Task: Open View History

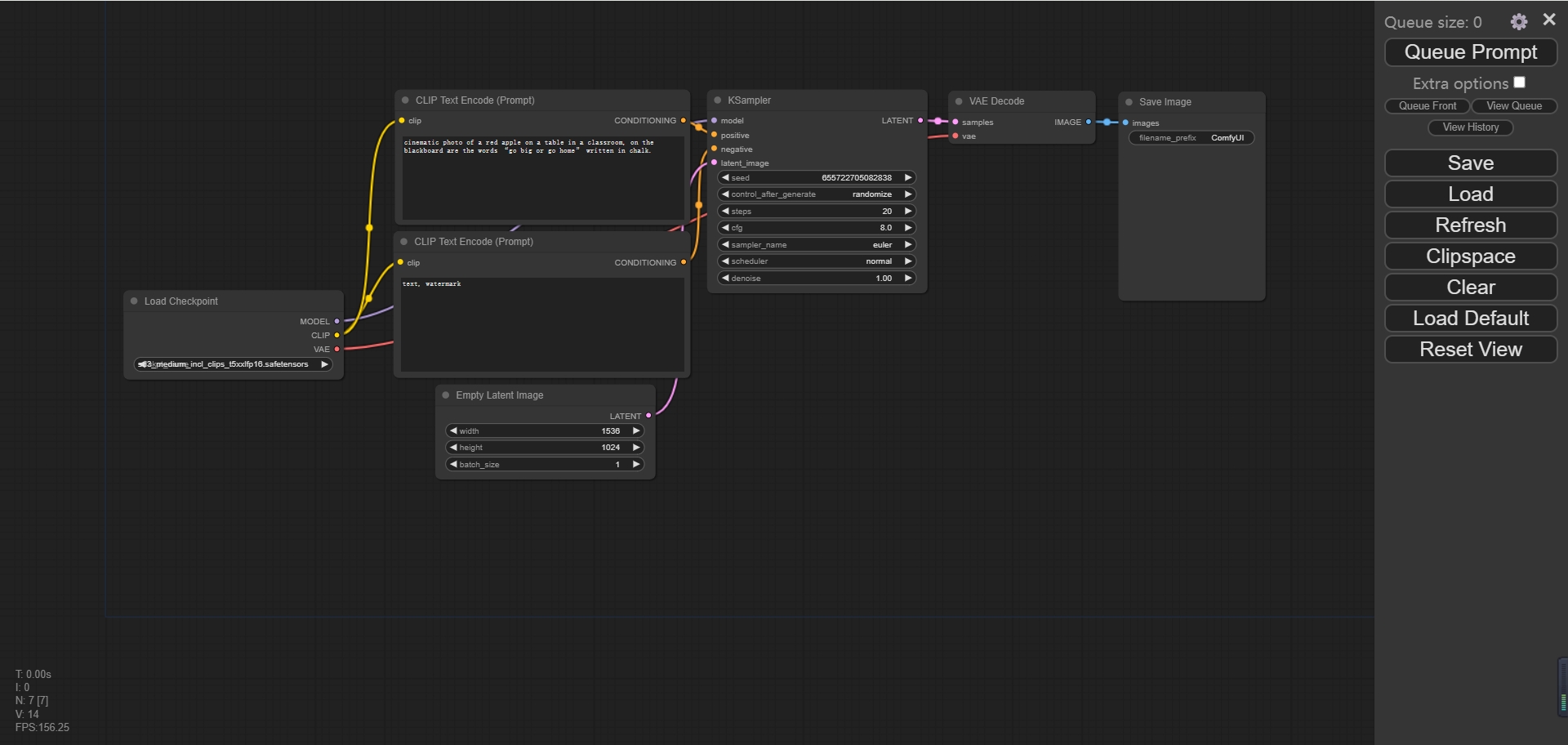Action: pyautogui.click(x=1471, y=127)
